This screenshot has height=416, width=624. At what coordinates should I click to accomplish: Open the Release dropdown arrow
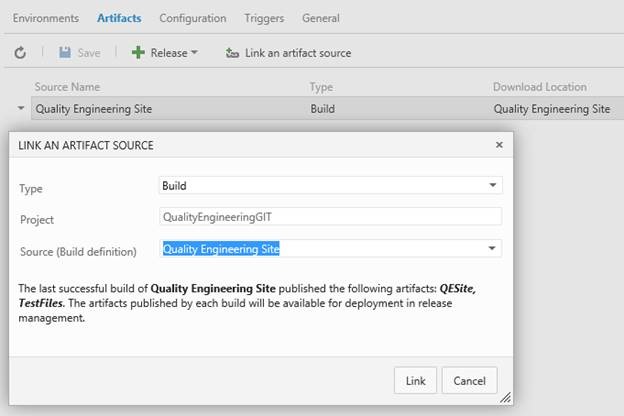pos(194,52)
